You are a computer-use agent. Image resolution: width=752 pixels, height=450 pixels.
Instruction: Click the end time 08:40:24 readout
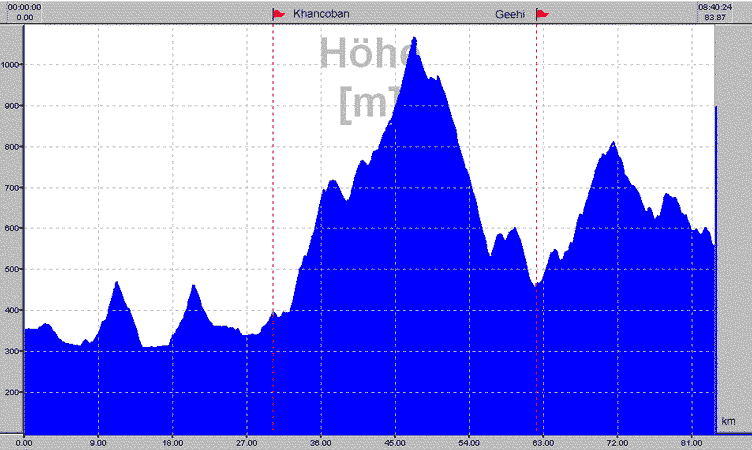tap(712, 6)
